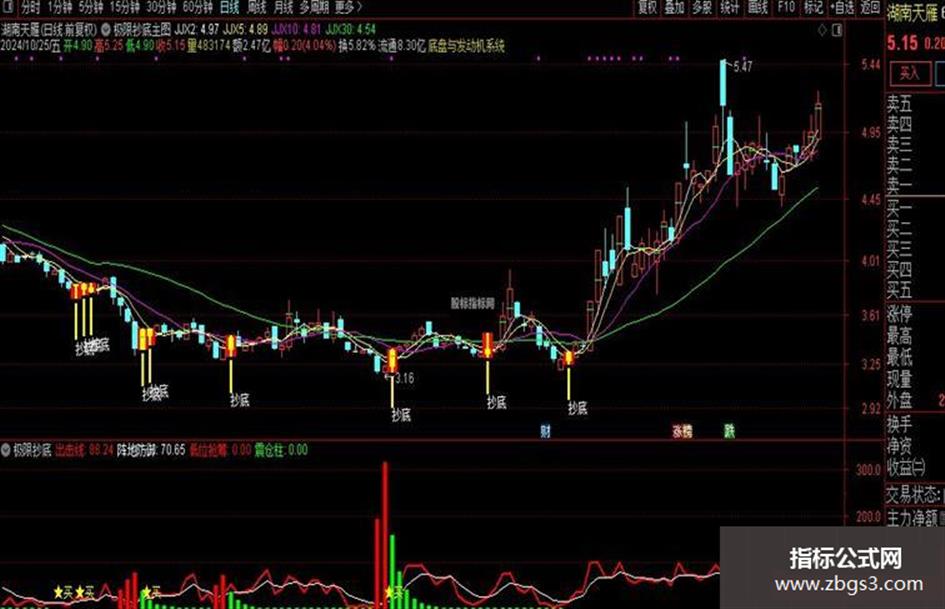
Task: Click the panel icon left of 分时
Action: coord(9,7)
